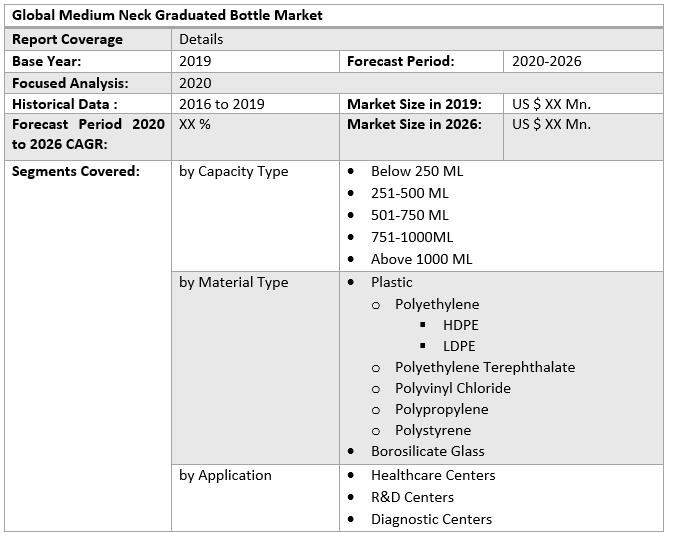This screenshot has height=536, width=676.
Task: Select the '2020-2026' forecast period value
Action: tap(546, 61)
